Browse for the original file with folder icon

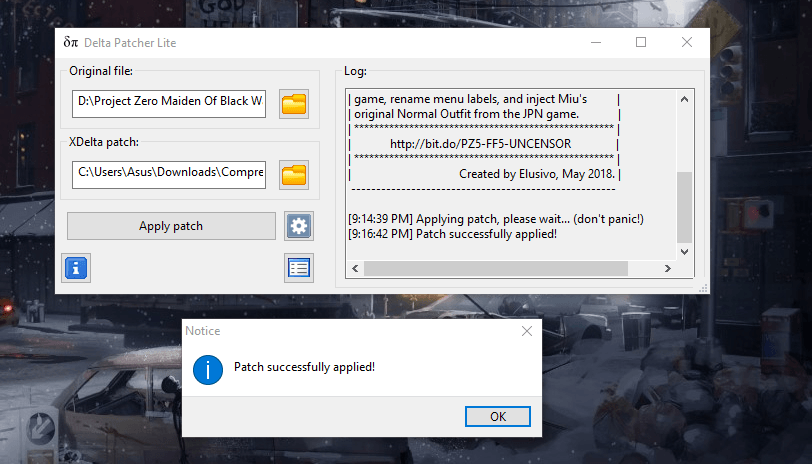click(294, 104)
